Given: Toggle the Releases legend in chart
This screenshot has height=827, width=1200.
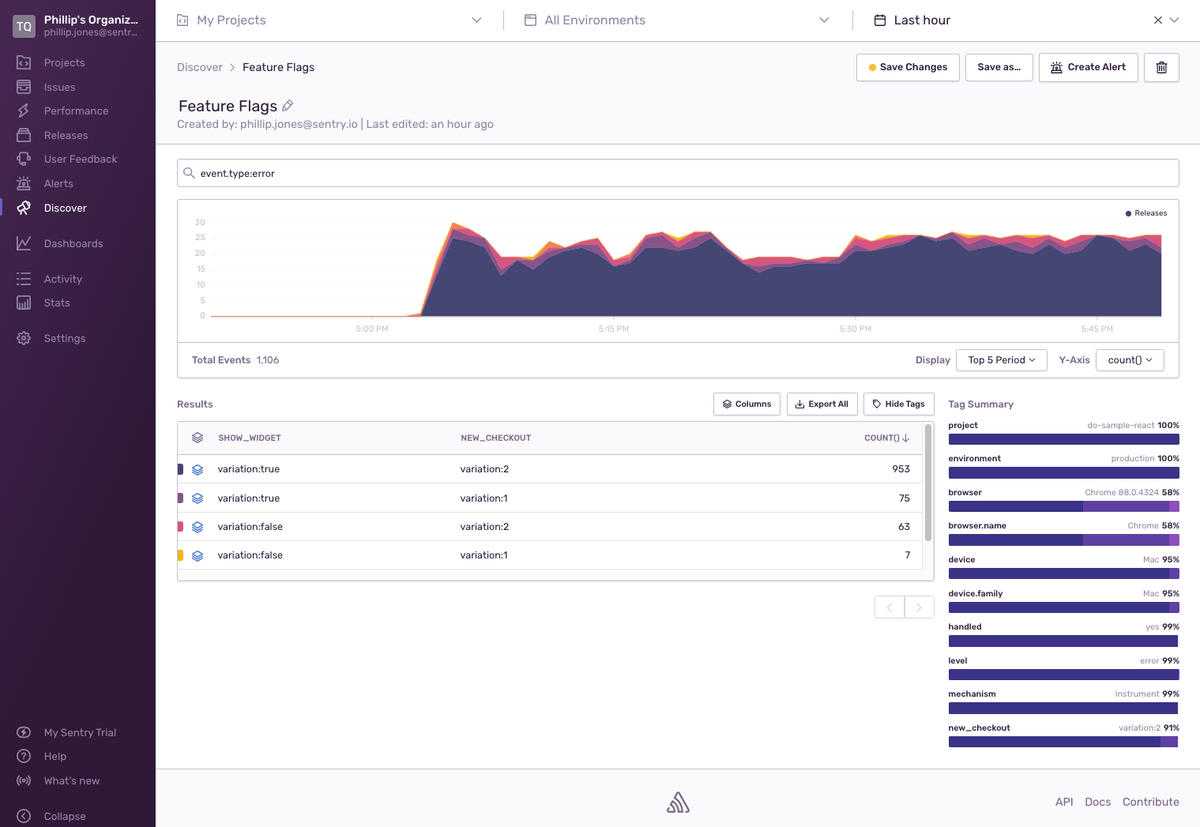Looking at the screenshot, I should pyautogui.click(x=1146, y=213).
